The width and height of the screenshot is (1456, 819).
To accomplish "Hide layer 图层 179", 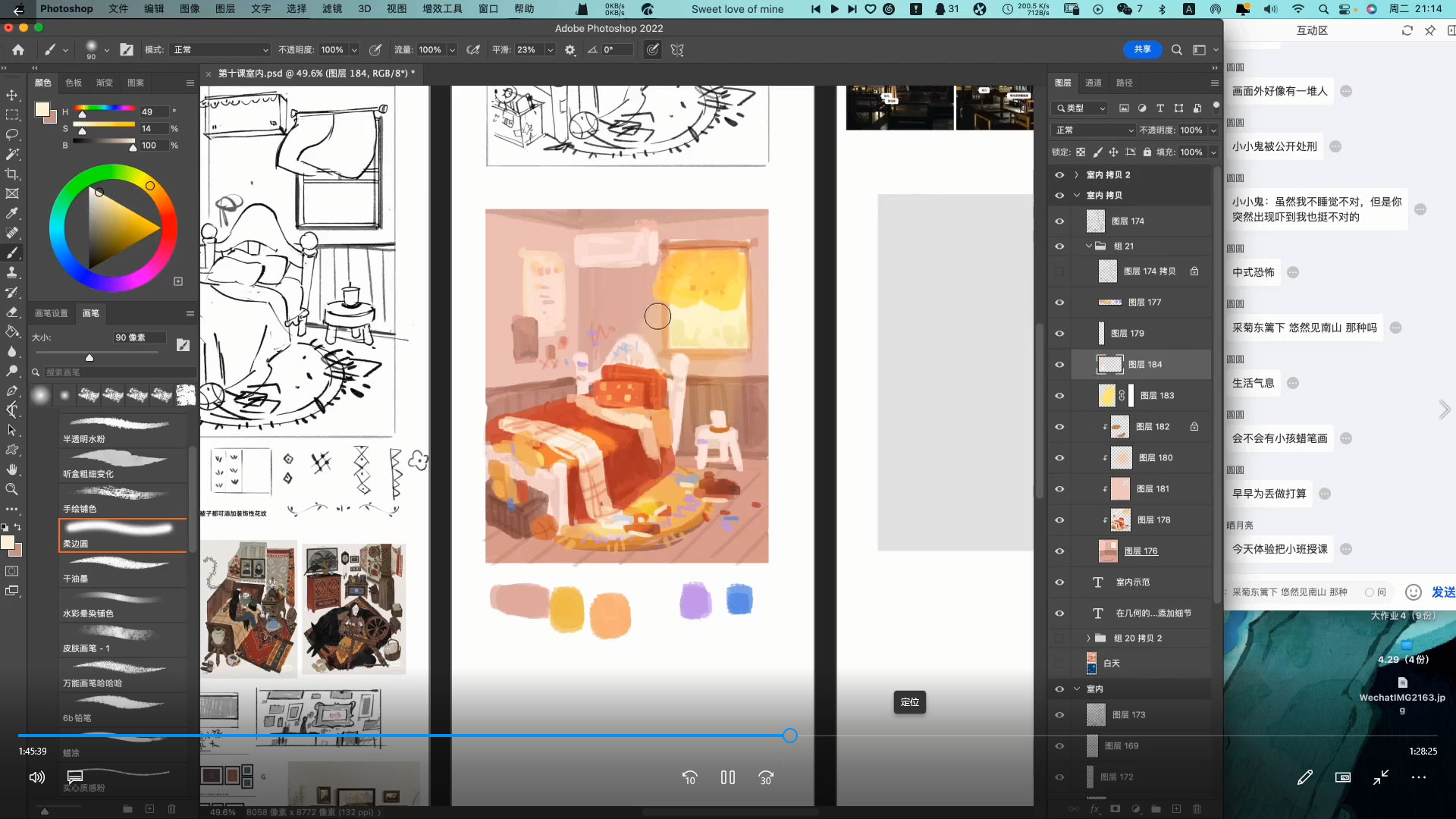I will 1059,333.
